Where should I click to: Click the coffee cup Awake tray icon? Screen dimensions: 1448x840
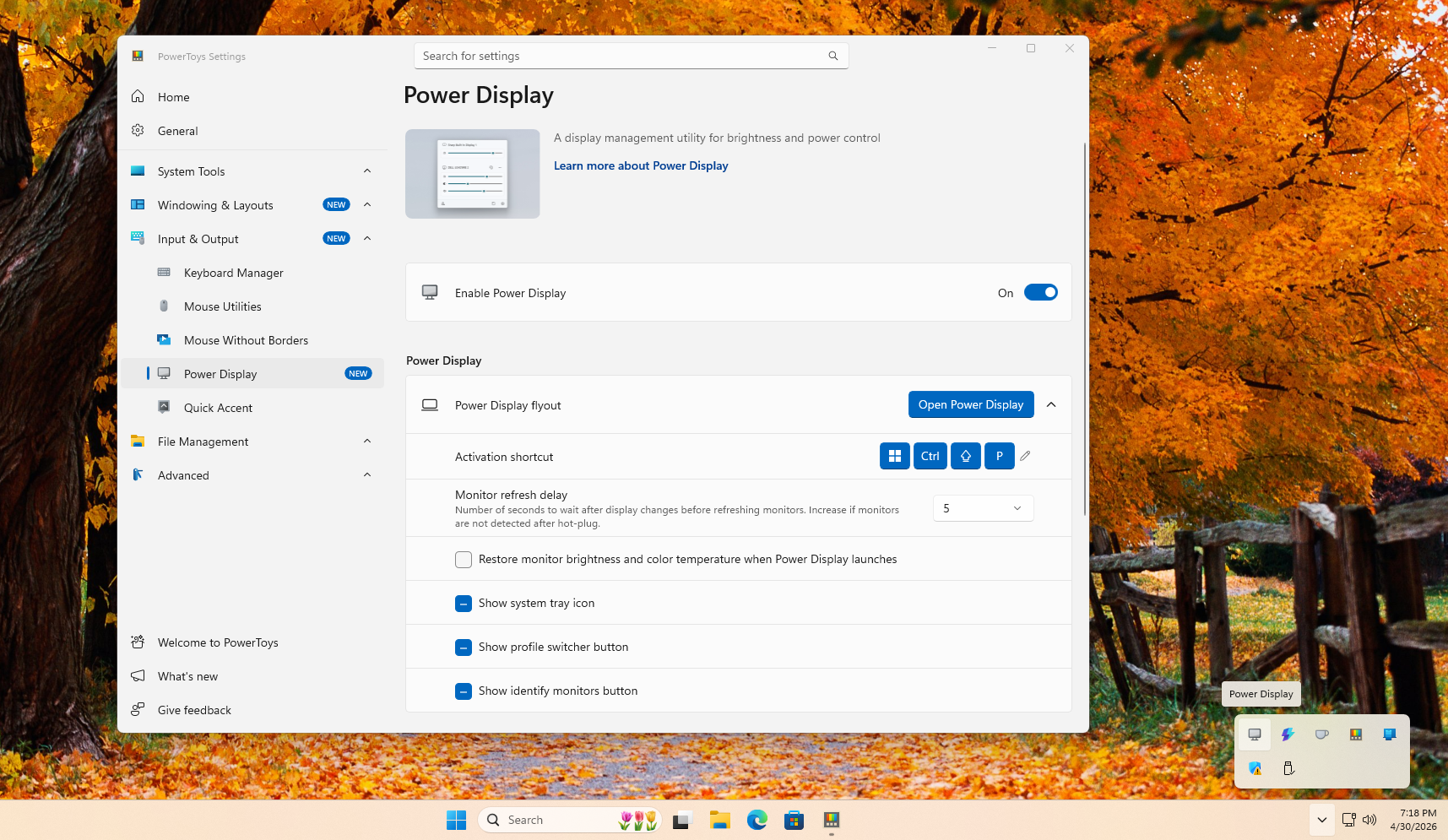[x=1321, y=734]
